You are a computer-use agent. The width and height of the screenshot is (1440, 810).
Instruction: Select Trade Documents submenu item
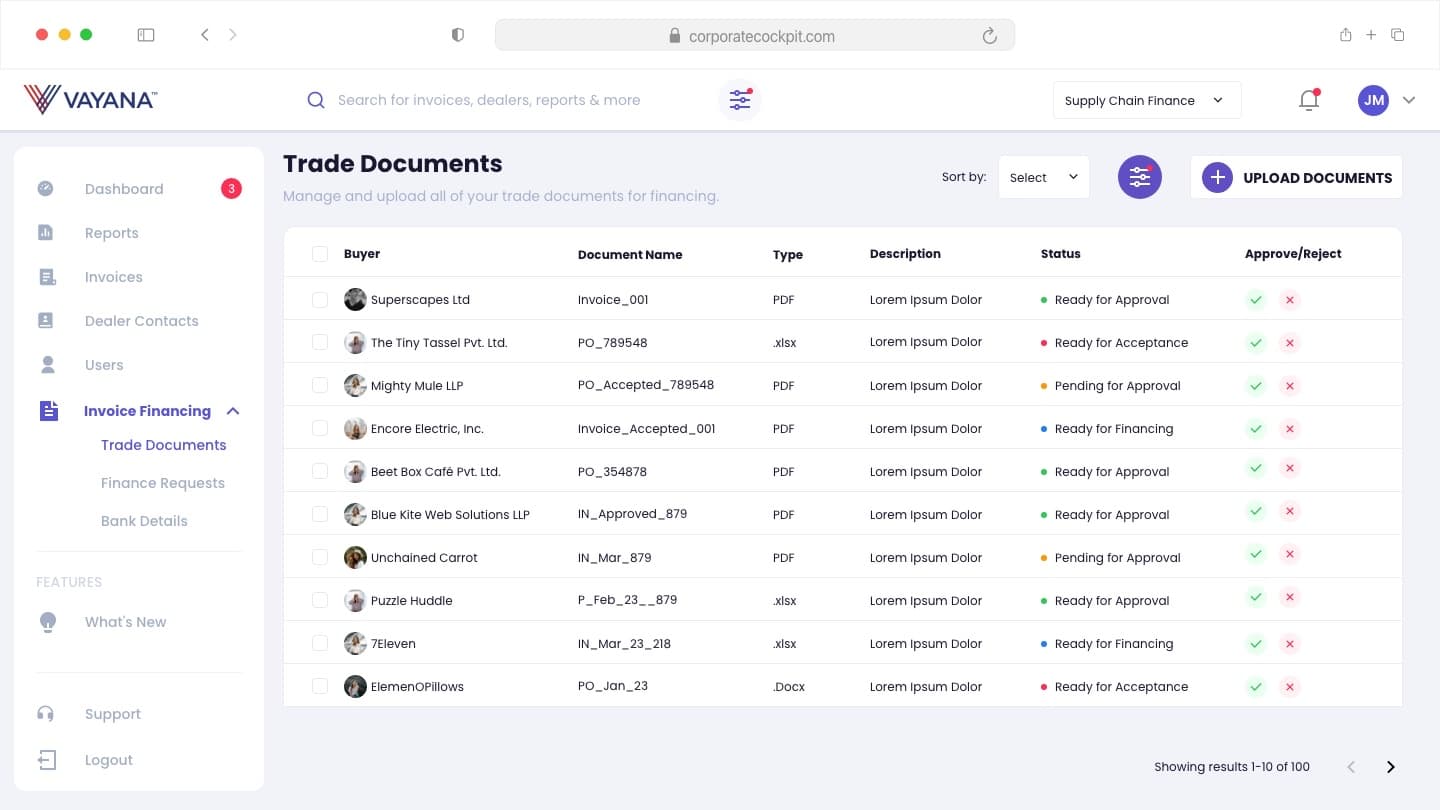click(x=164, y=445)
